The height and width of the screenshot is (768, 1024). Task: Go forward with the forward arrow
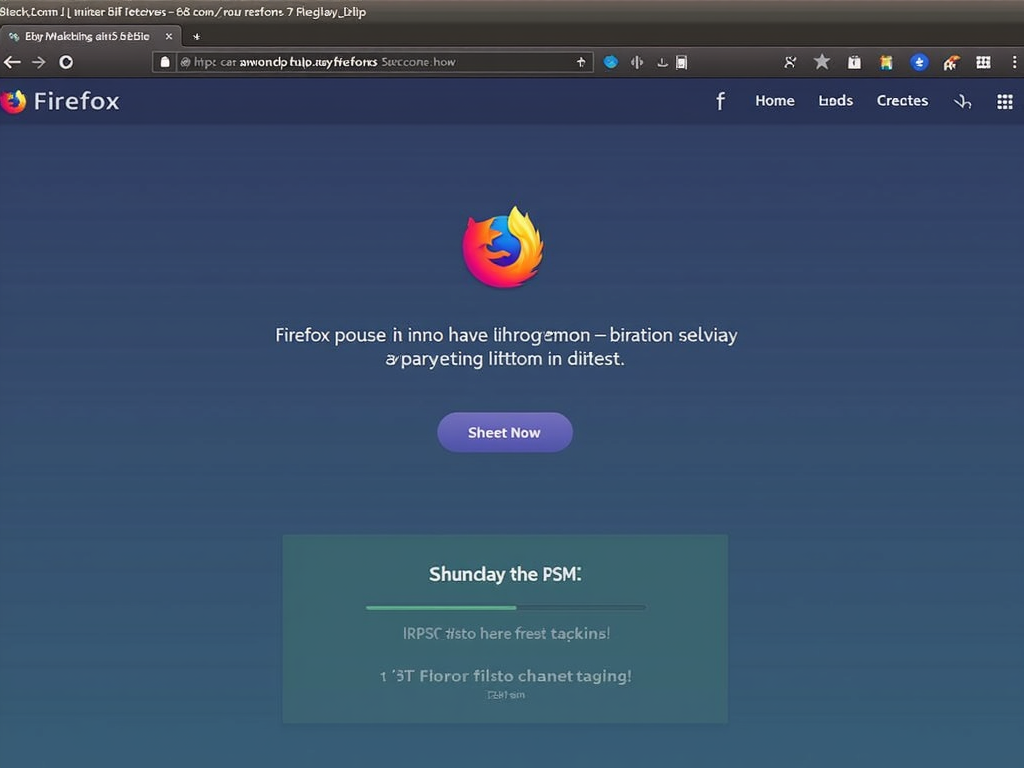39,62
